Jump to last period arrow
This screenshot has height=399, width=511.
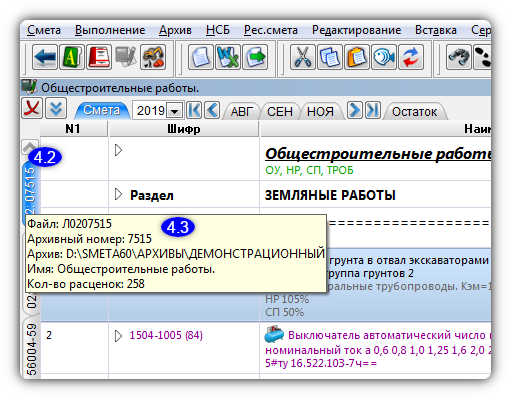click(373, 110)
